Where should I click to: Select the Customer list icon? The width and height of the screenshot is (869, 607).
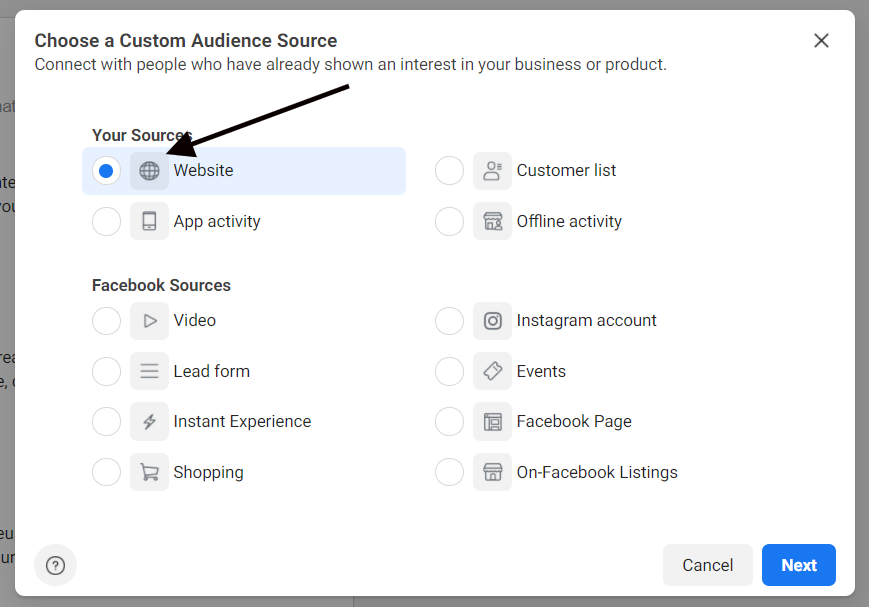pyautogui.click(x=492, y=170)
